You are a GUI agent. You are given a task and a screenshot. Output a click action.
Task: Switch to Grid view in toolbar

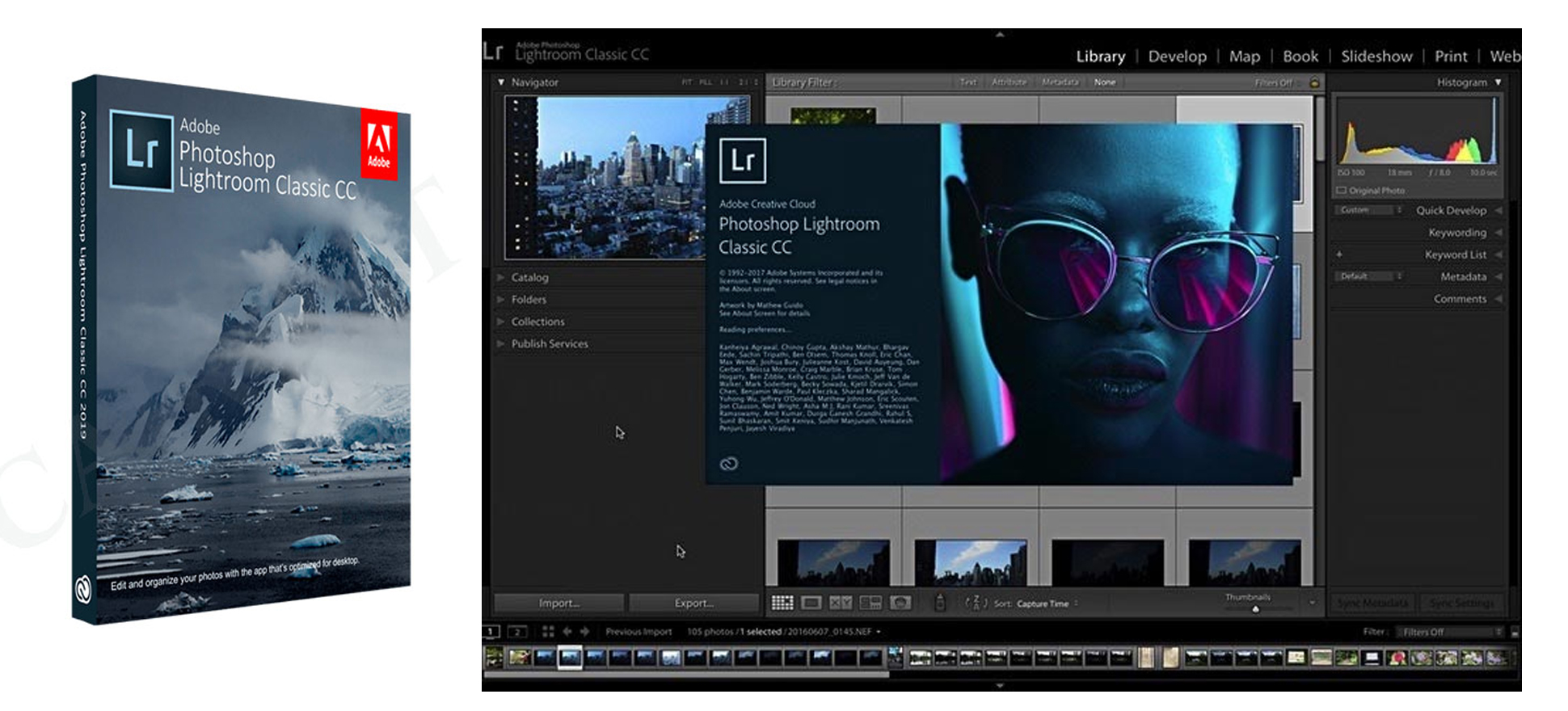pos(782,603)
